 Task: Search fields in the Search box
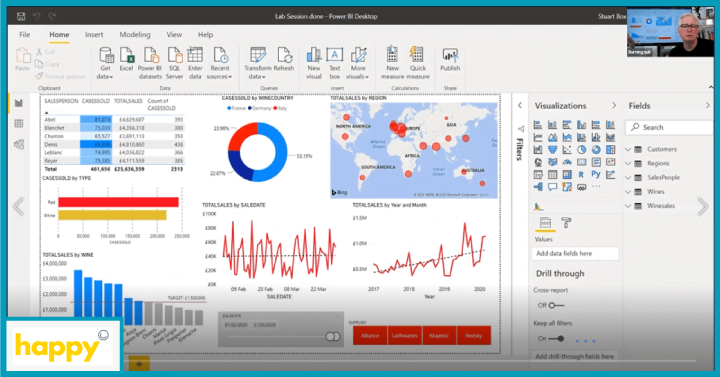pyautogui.click(x=671, y=127)
